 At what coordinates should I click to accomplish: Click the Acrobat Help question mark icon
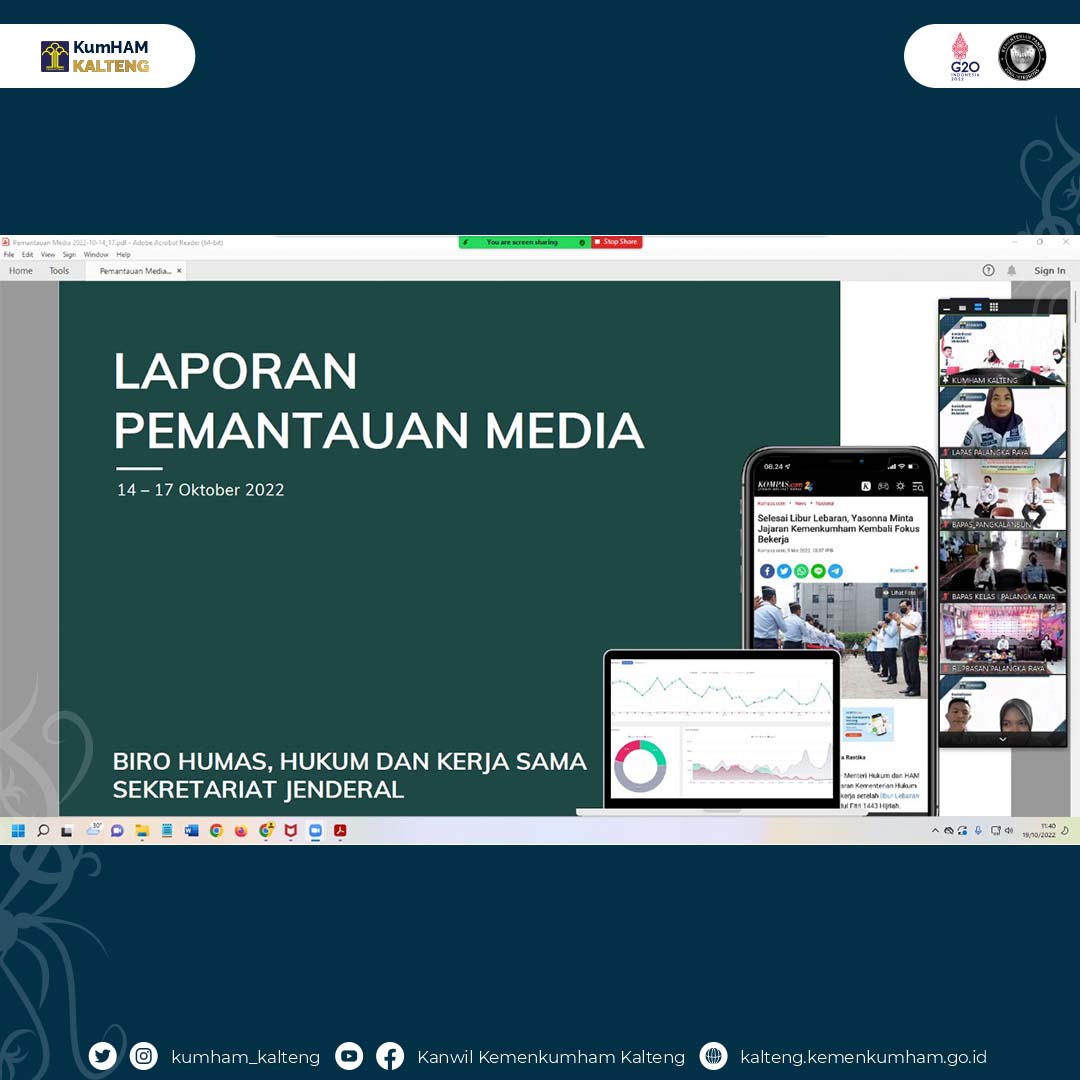point(988,270)
